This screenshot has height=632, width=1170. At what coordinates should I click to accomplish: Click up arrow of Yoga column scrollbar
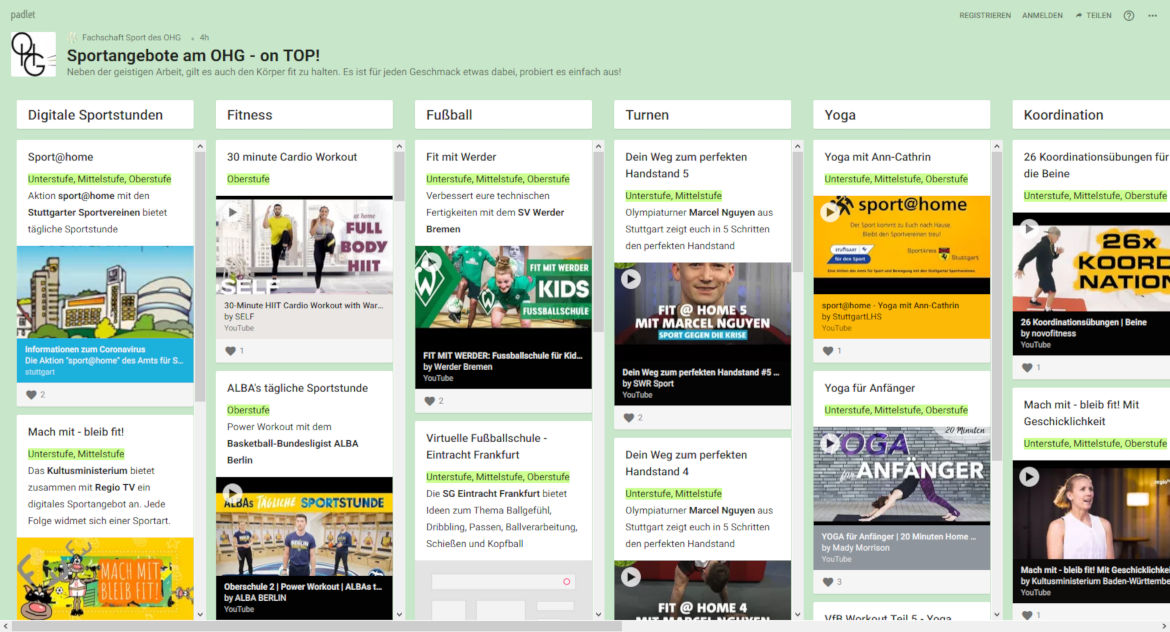(x=997, y=146)
